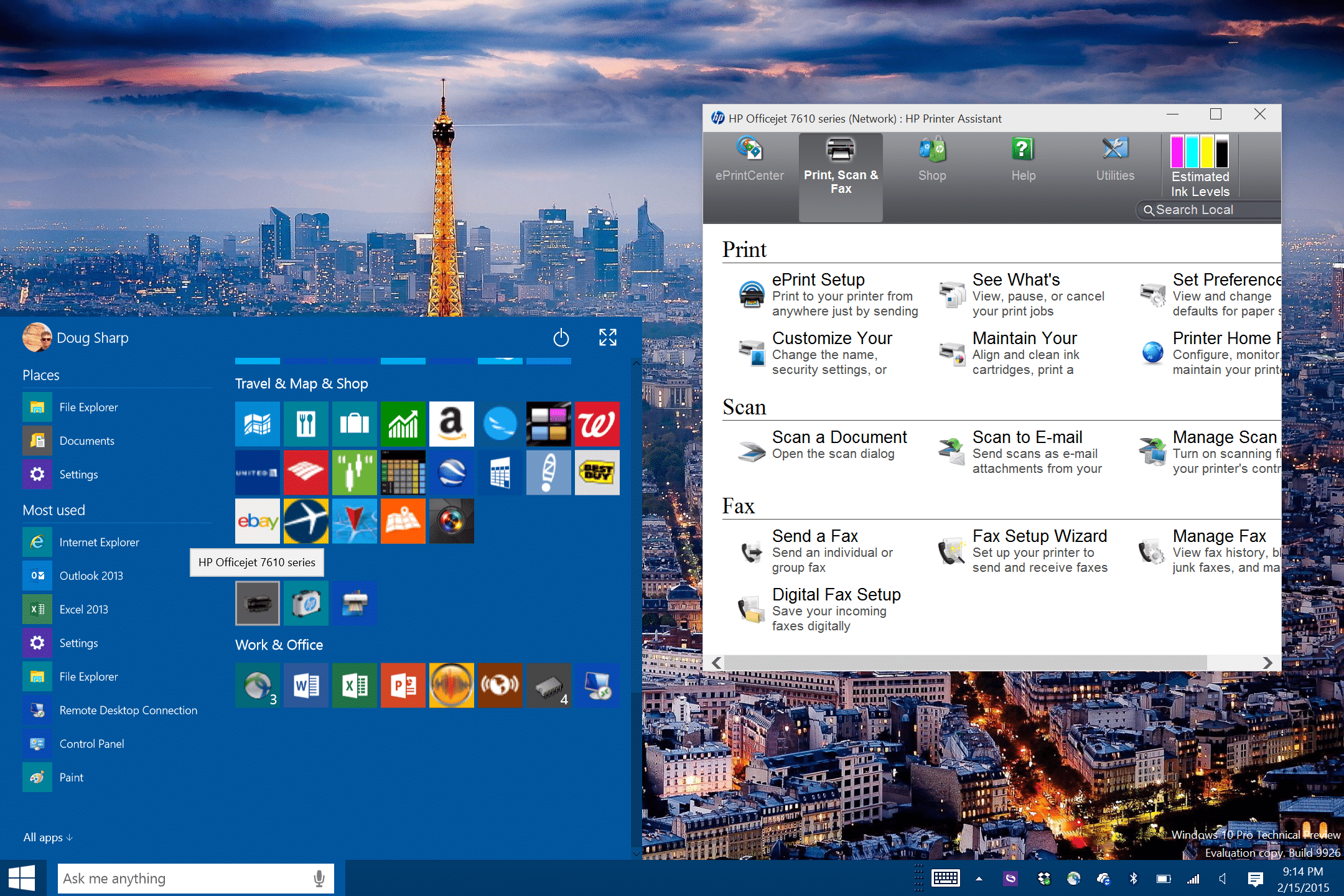Launch the eBay tile

[x=258, y=521]
